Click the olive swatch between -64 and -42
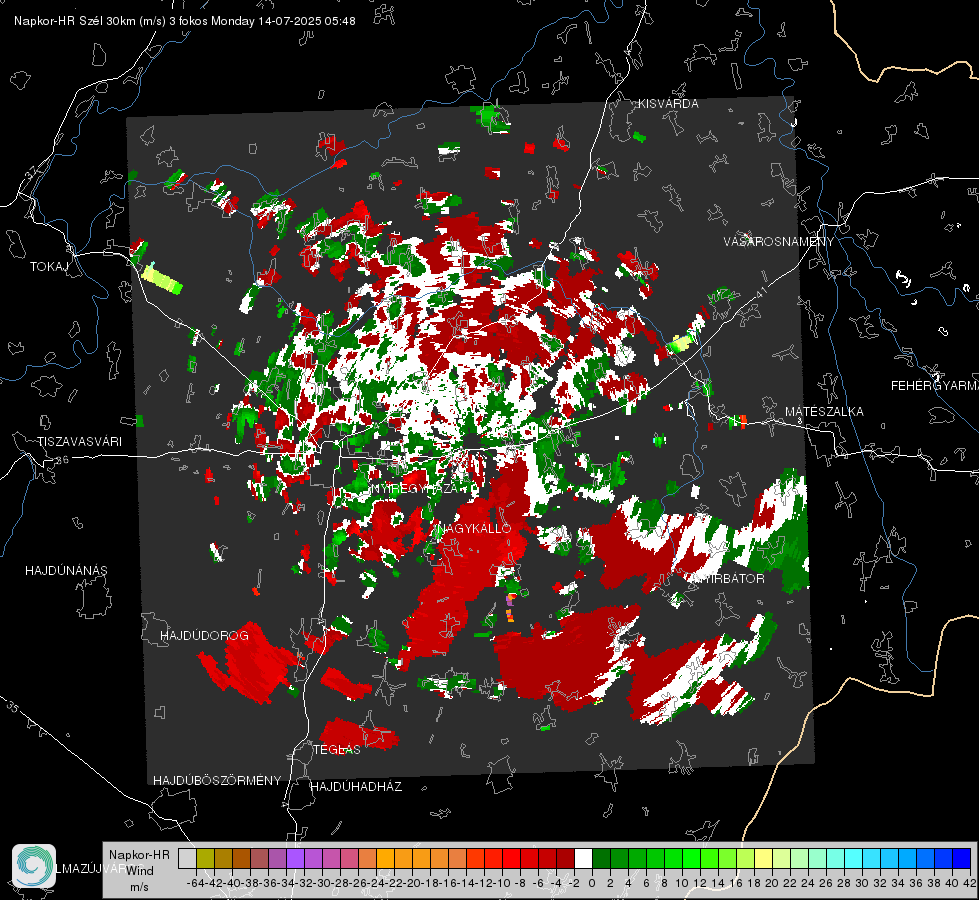This screenshot has width=979, height=900. (205, 858)
